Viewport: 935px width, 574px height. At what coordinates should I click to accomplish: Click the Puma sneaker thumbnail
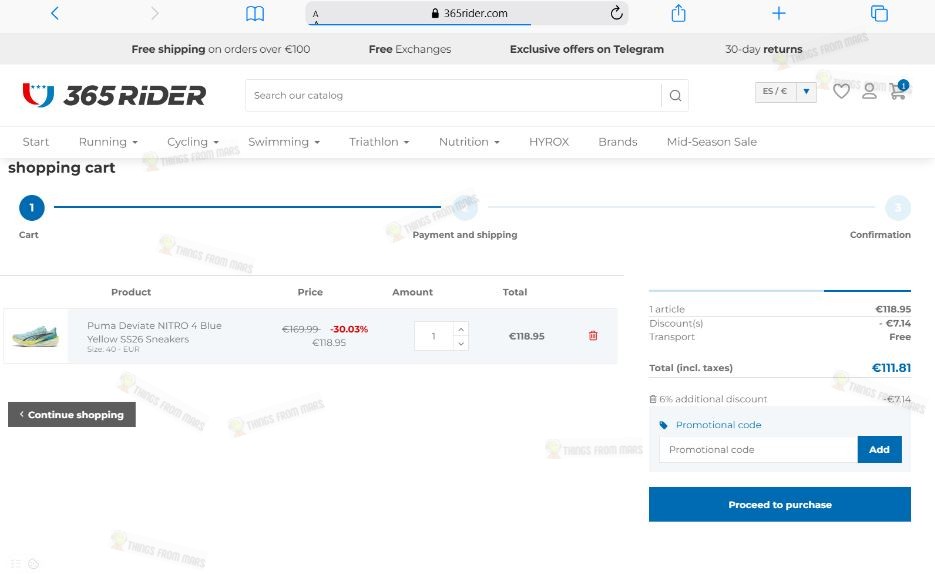tap(36, 336)
